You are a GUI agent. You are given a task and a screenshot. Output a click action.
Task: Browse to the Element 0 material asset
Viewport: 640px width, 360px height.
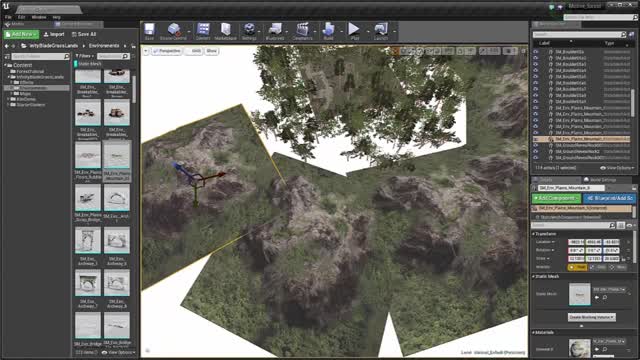pos(604,349)
